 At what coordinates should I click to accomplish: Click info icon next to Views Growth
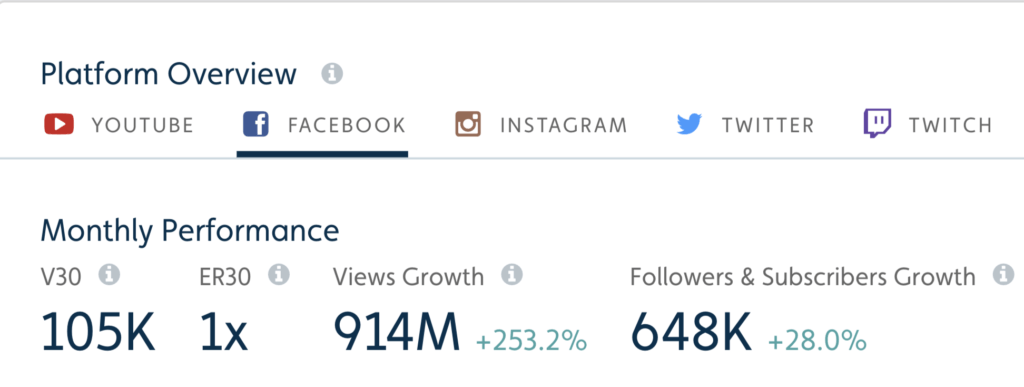click(512, 275)
